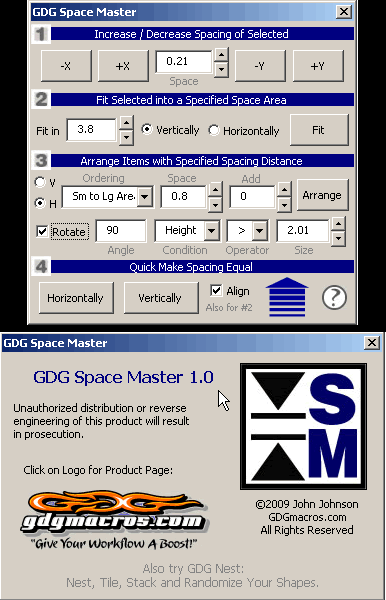Increase the Space 0.21 value

point(221,55)
